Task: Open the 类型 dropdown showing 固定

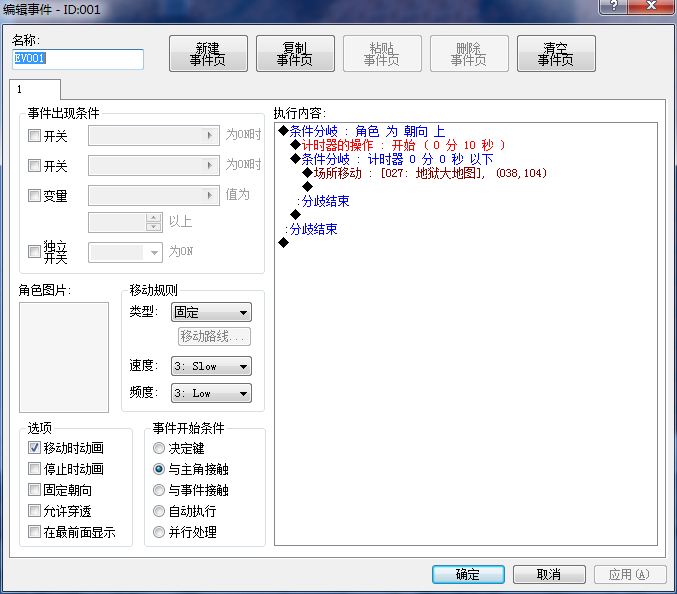Action: coord(211,312)
